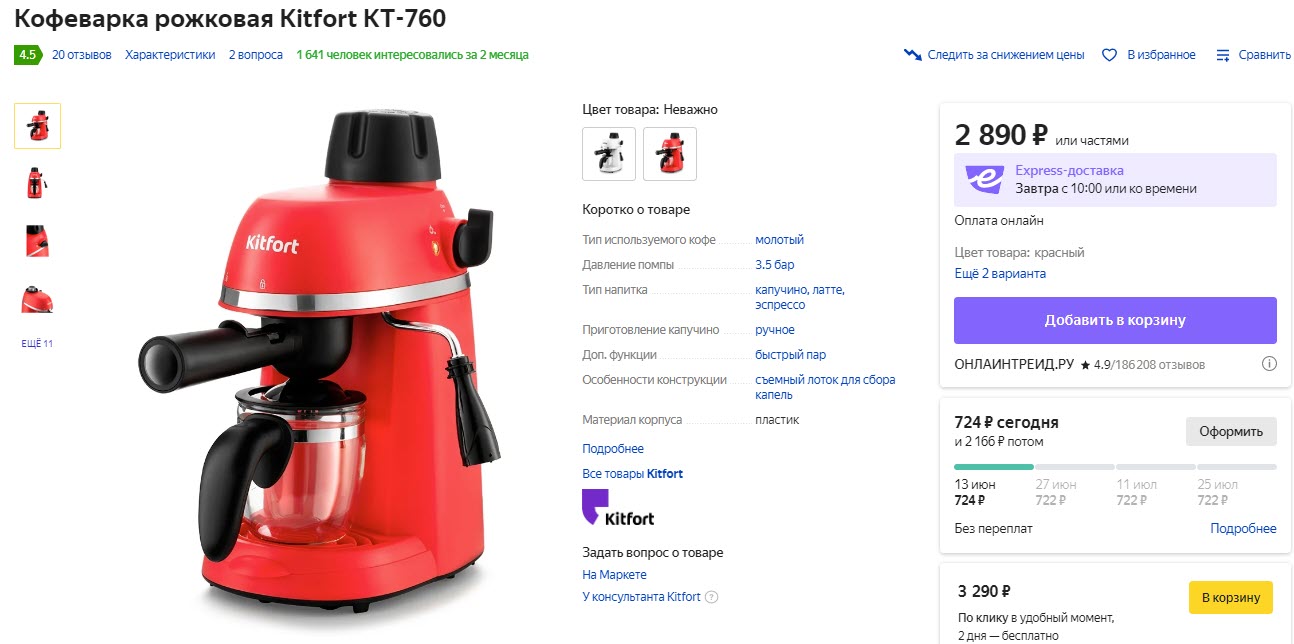Viewport: 1294px width, 644px height.
Task: Expand the 'Ещё 11' more photos link
Action: (37, 344)
